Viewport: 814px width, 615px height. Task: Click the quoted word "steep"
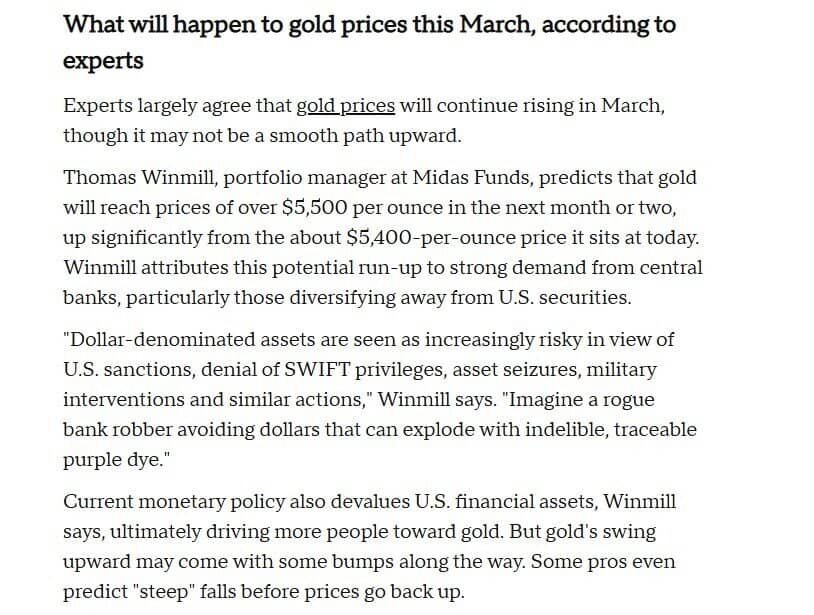(167, 592)
